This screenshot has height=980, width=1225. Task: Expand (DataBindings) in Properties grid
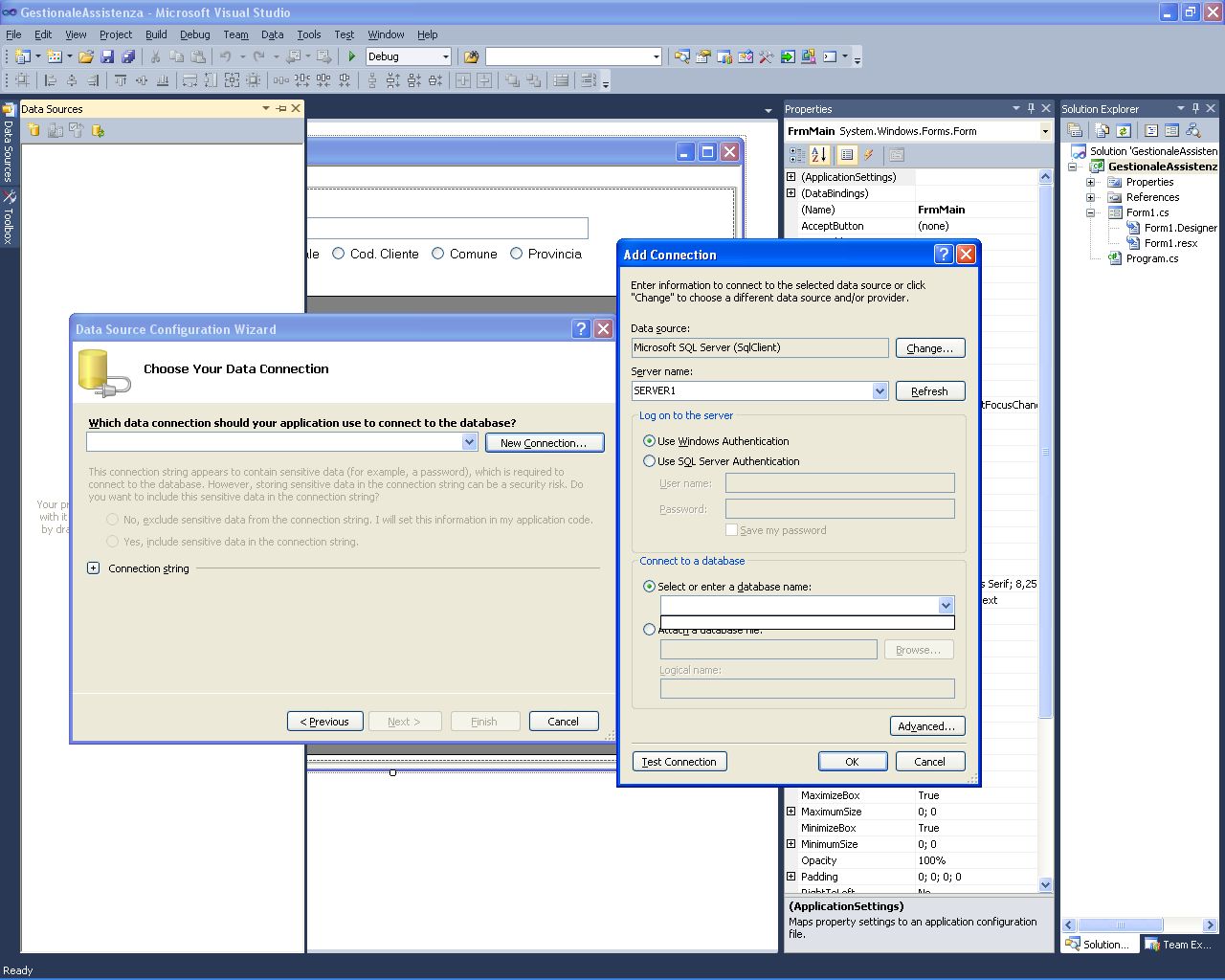coord(791,193)
